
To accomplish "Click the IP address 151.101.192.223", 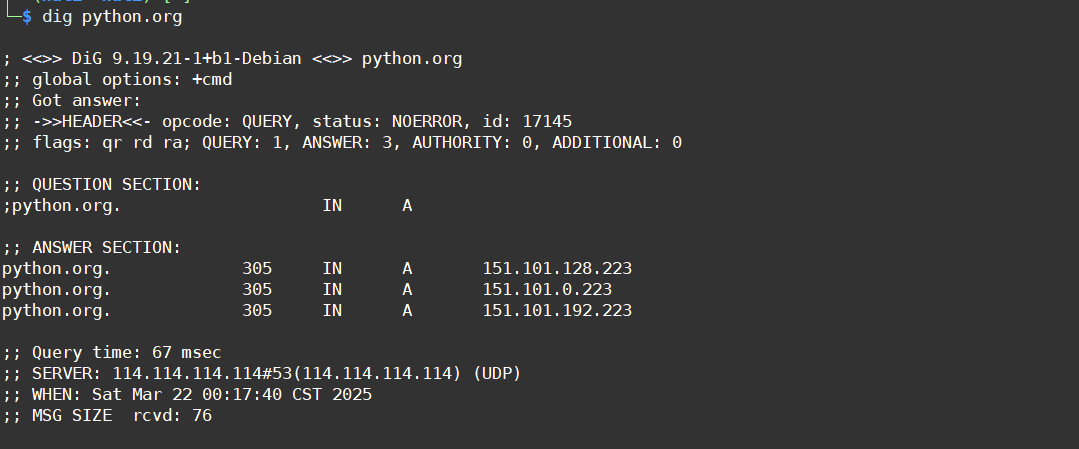I will pyautogui.click(x=557, y=311).
